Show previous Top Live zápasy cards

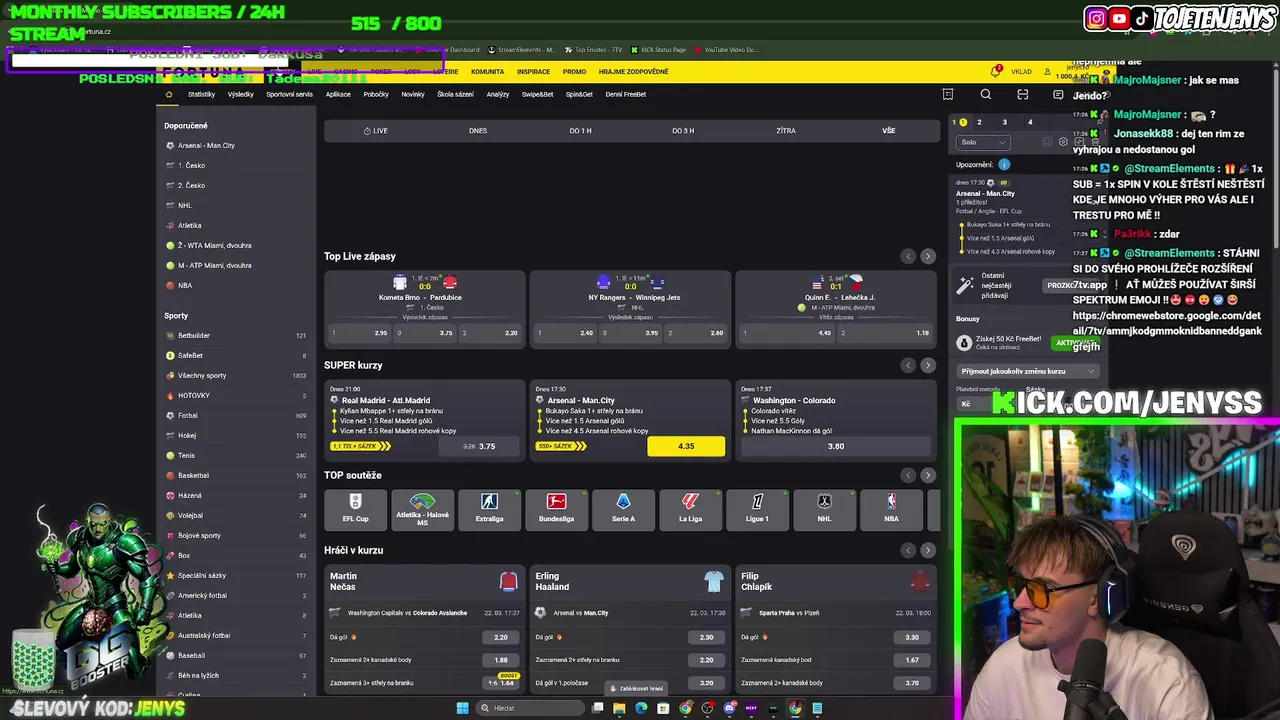908,256
